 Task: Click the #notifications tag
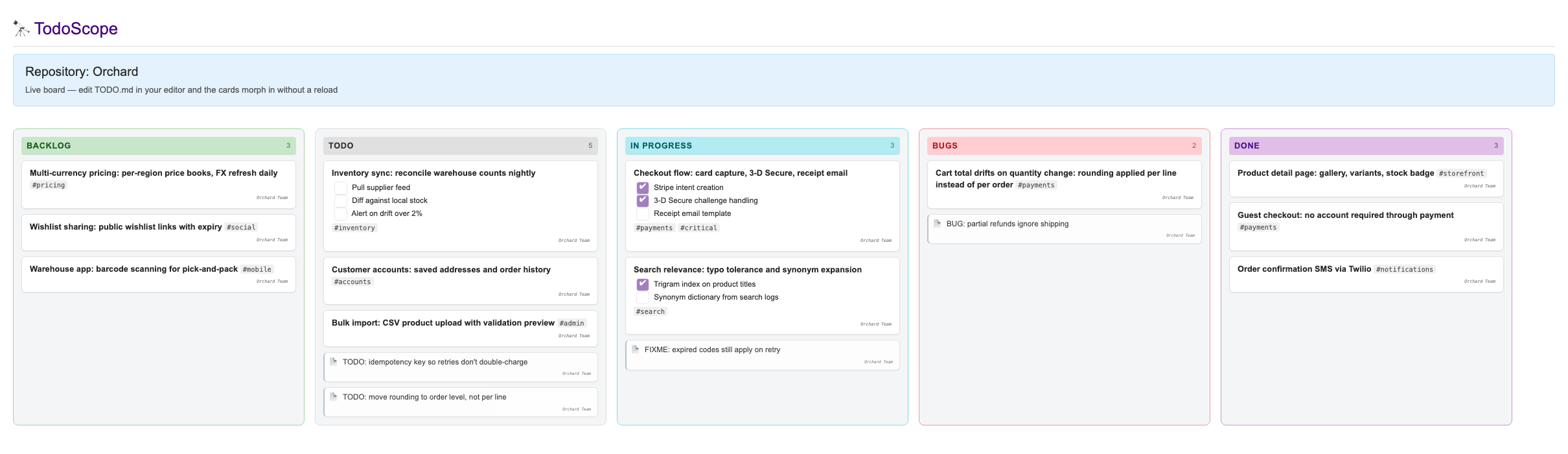click(x=1405, y=269)
